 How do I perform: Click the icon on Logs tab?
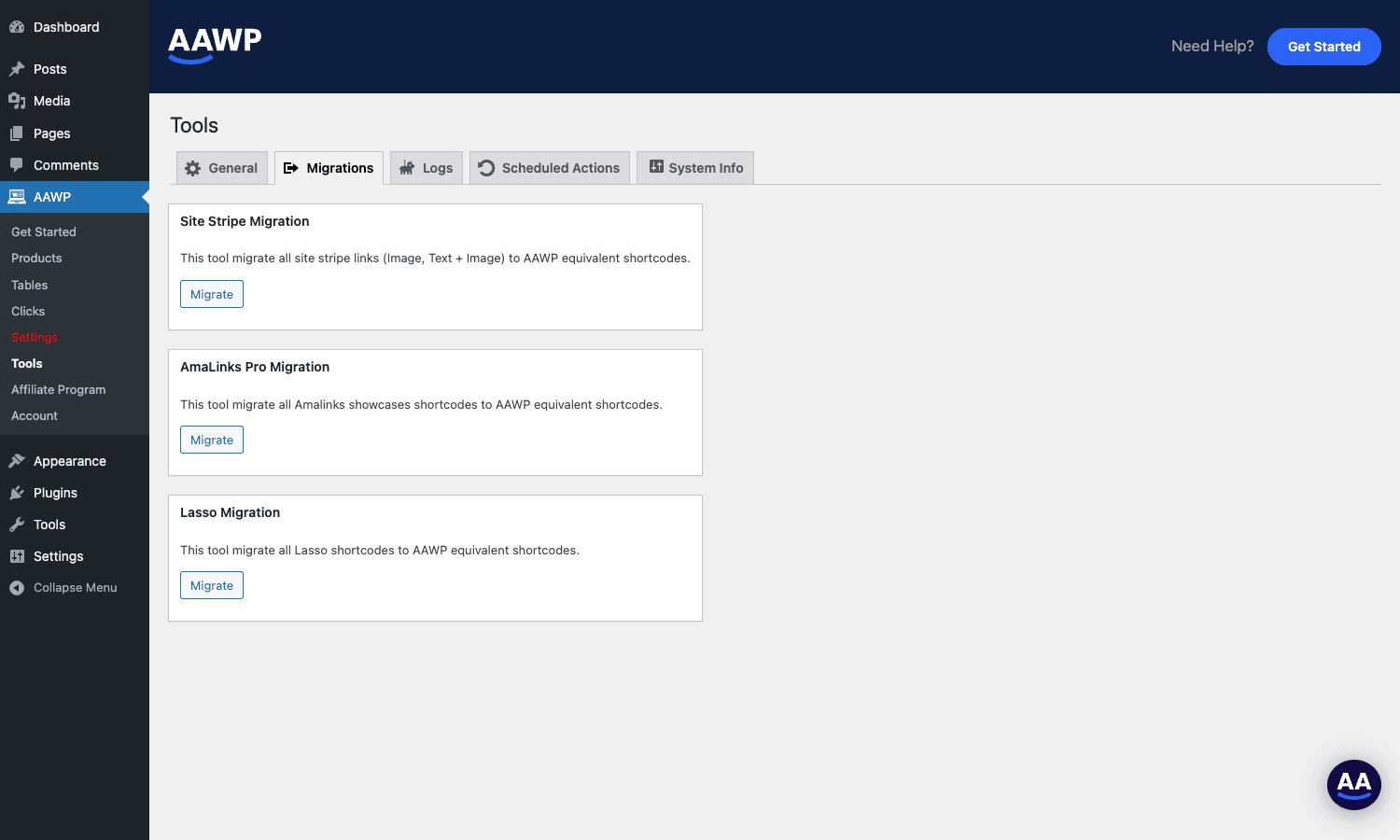(x=407, y=168)
